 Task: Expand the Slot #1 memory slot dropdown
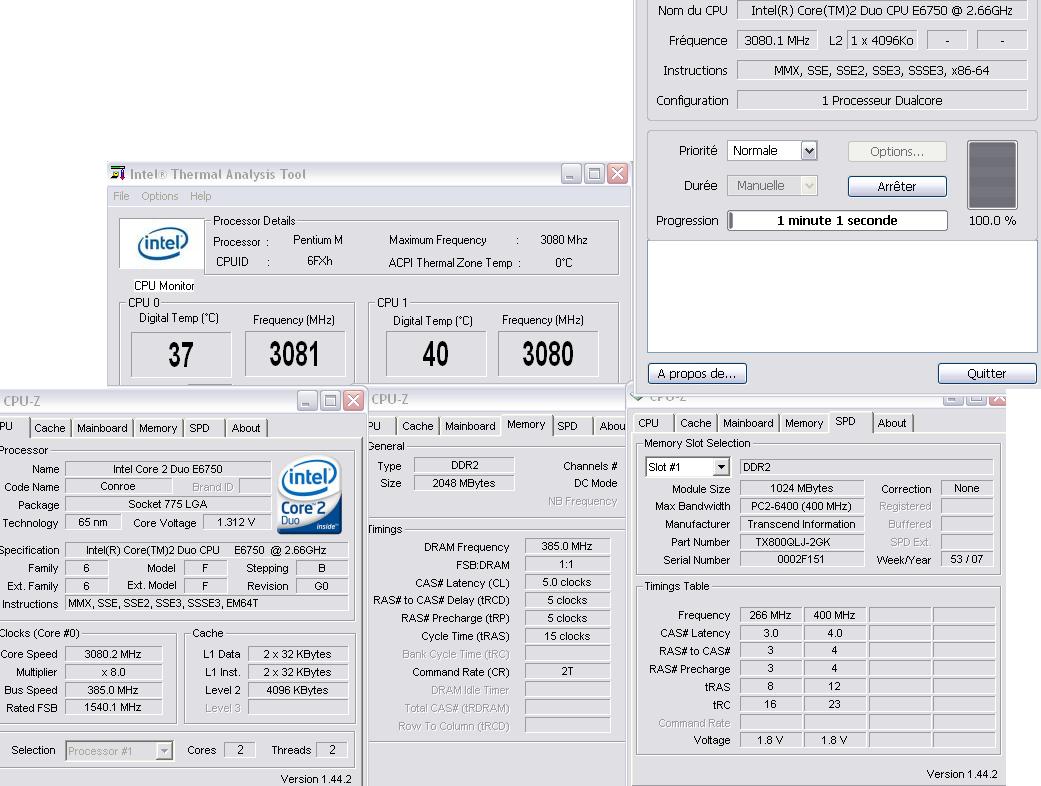tap(721, 467)
